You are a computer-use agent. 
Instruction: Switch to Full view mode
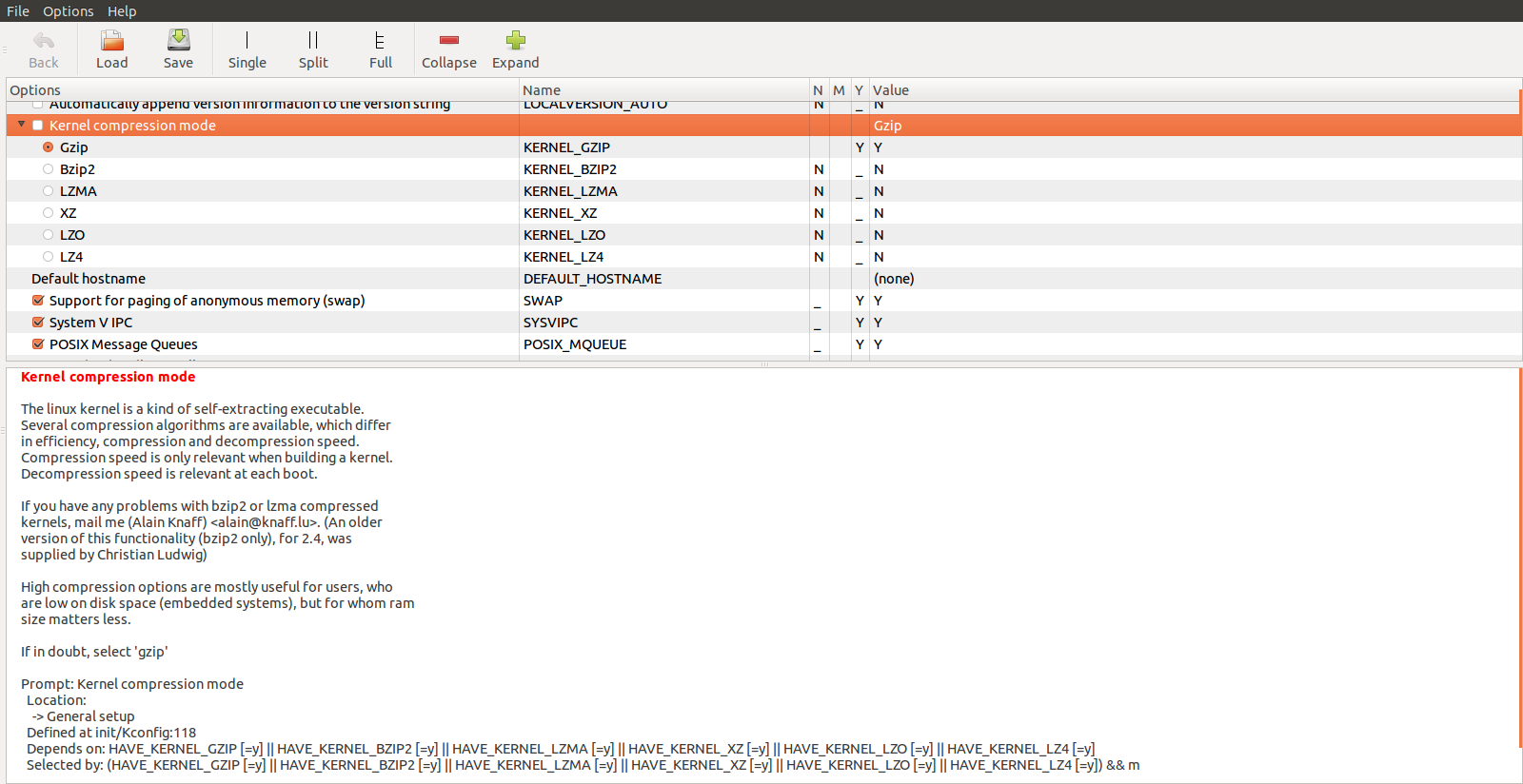click(x=380, y=41)
